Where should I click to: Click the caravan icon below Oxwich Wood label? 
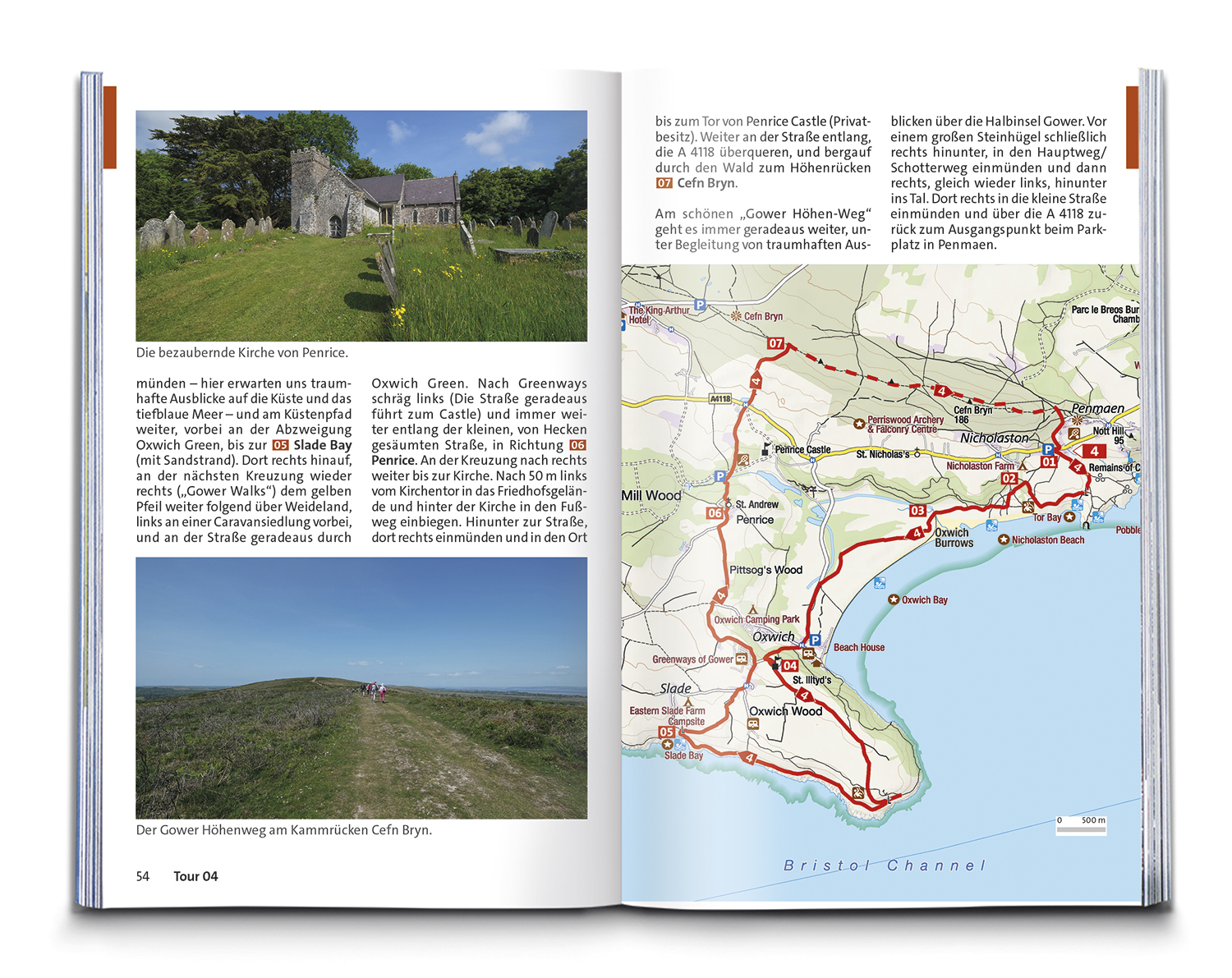753,724
